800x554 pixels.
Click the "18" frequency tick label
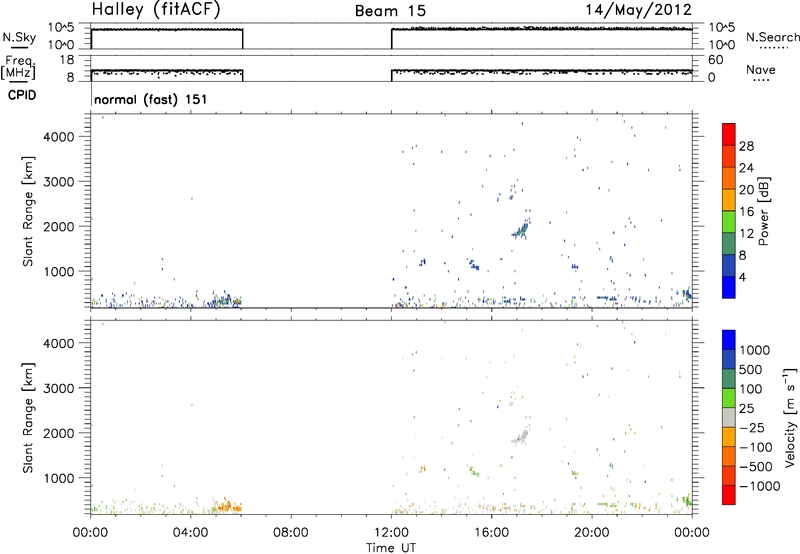[x=67, y=60]
